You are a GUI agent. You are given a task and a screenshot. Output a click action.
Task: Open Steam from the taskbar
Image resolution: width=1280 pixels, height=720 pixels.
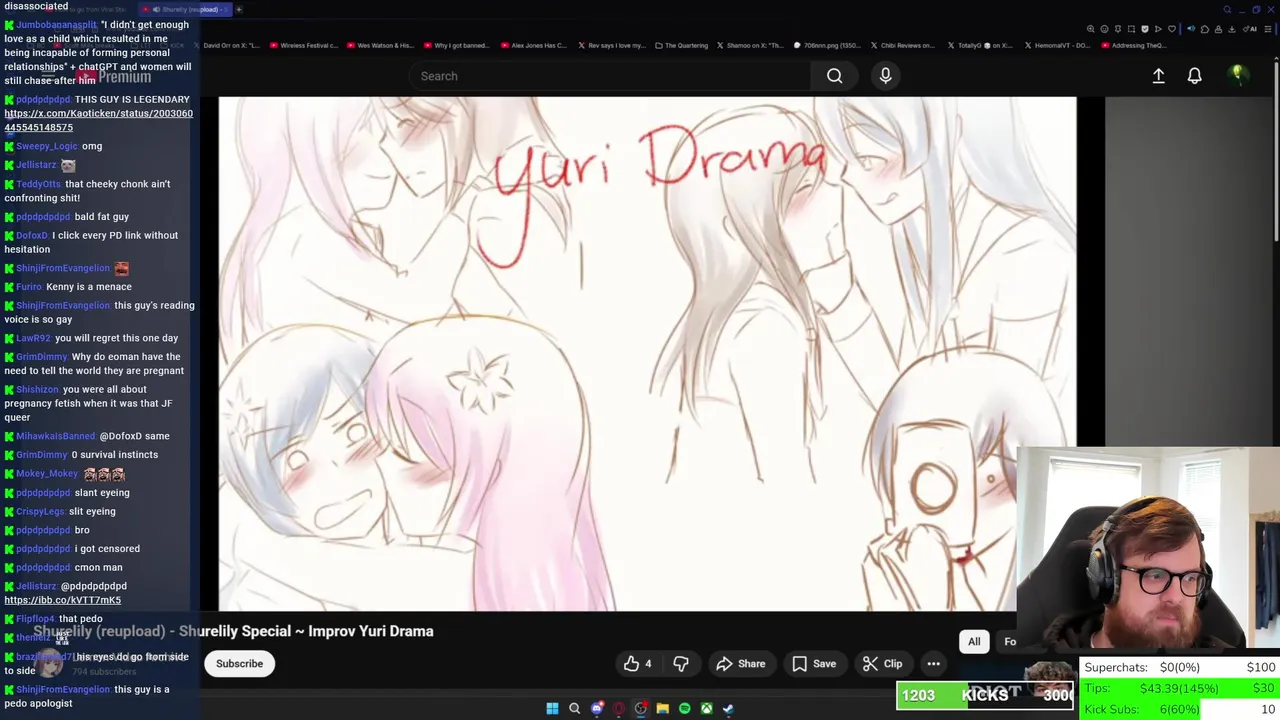[728, 708]
